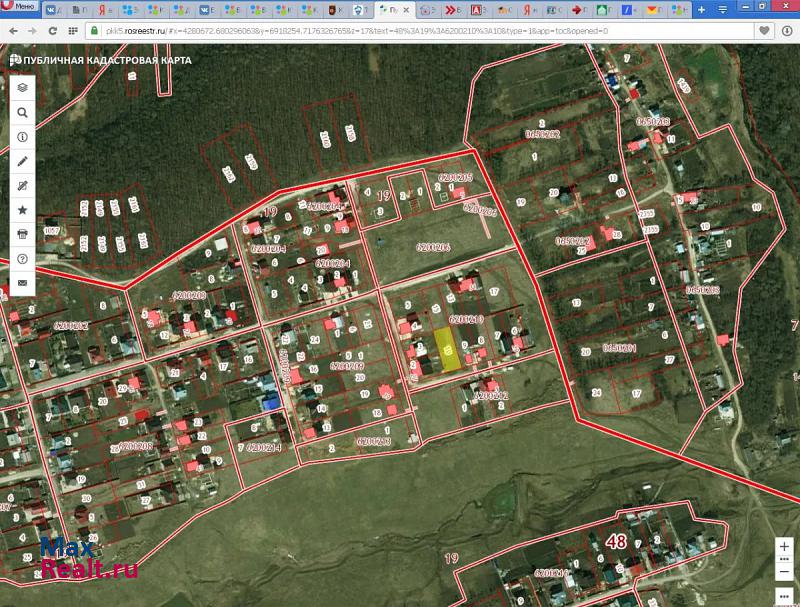Open help via question mark icon
800x607 pixels.
click(x=22, y=259)
